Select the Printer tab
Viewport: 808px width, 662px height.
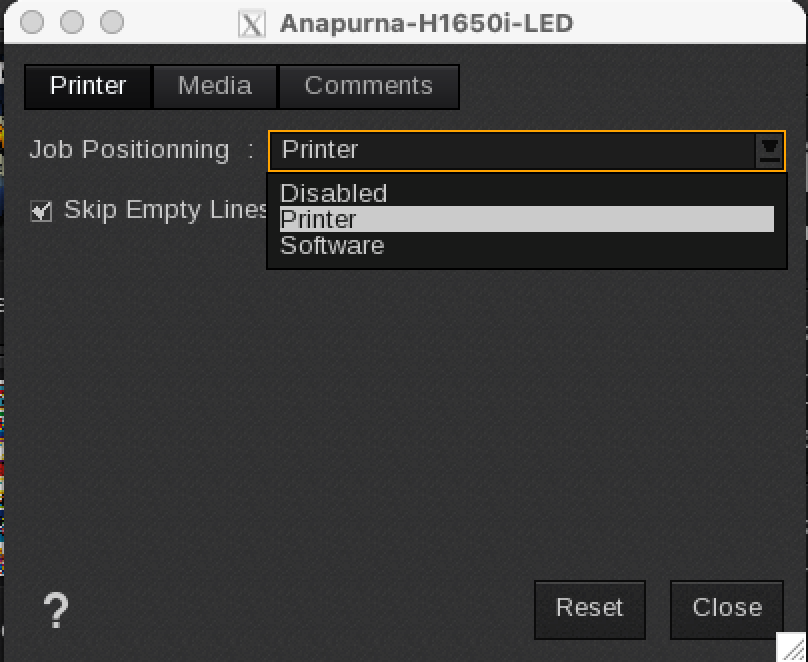tap(89, 86)
